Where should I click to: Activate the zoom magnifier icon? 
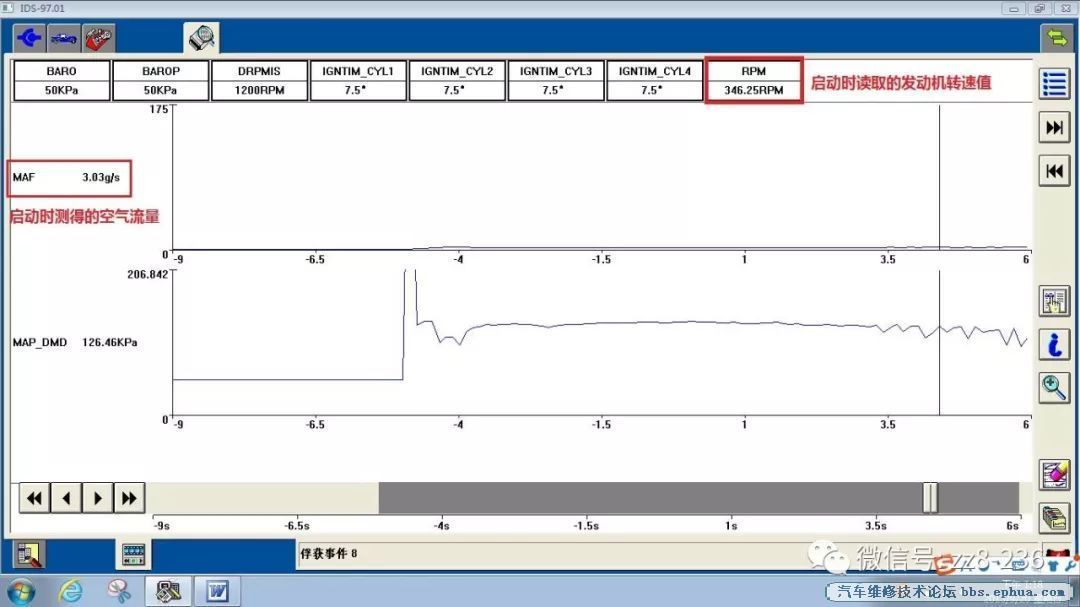[1055, 388]
